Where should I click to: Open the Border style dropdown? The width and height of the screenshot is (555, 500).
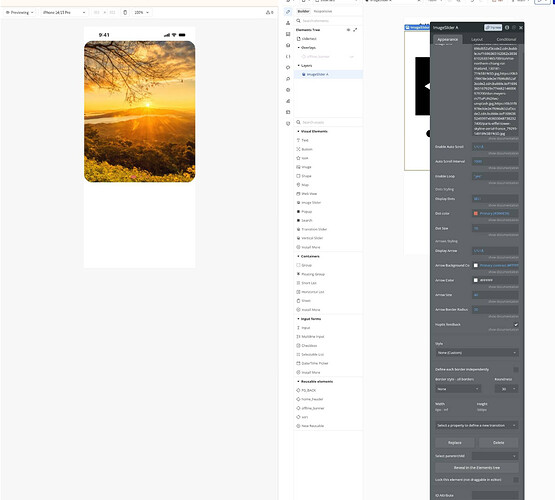pos(458,389)
